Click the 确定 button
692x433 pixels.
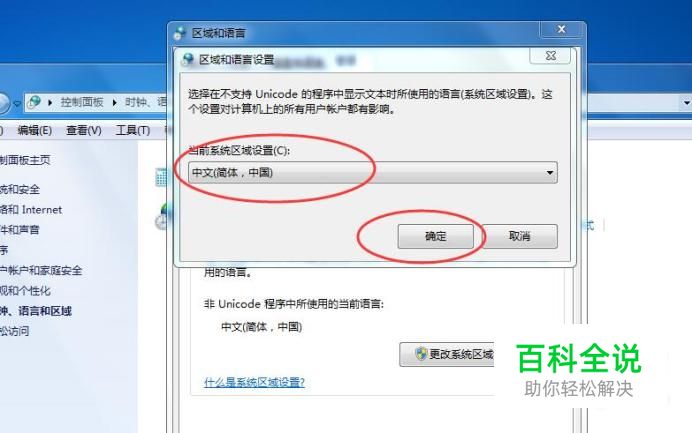(x=435, y=236)
